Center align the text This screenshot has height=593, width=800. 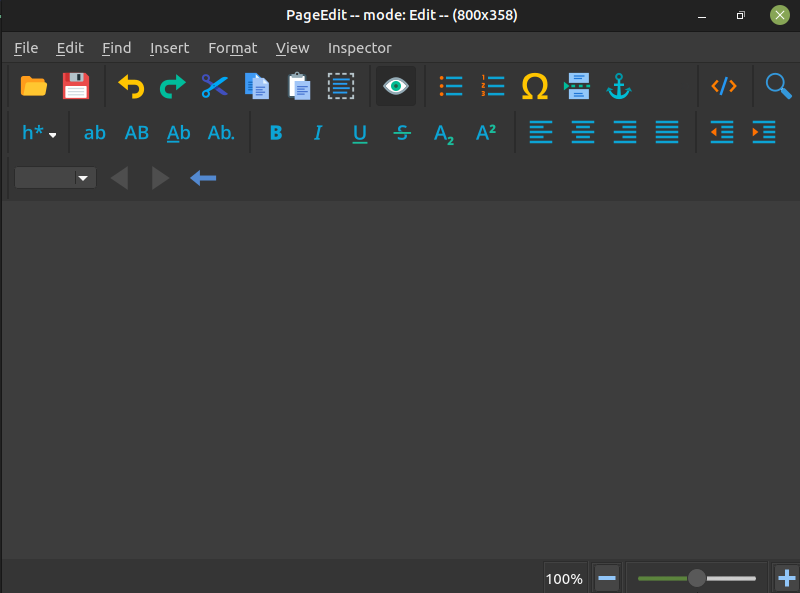tap(583, 132)
